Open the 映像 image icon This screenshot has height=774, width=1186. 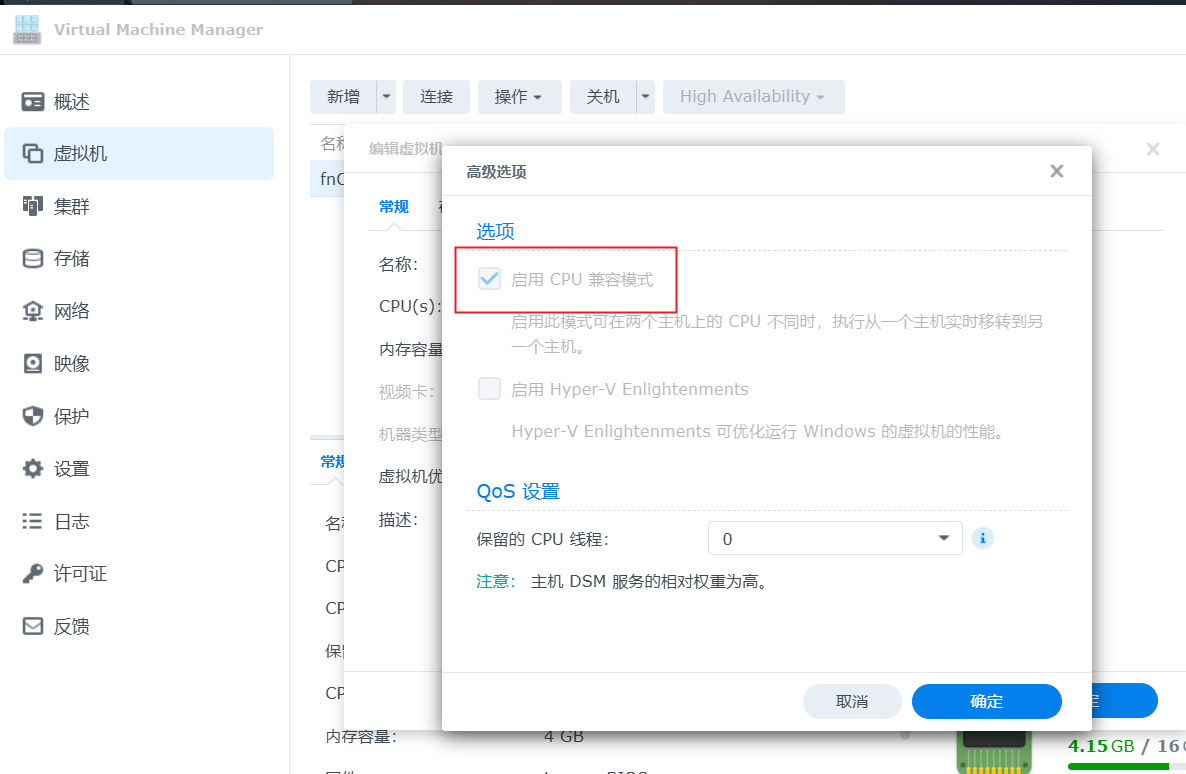tap(33, 364)
